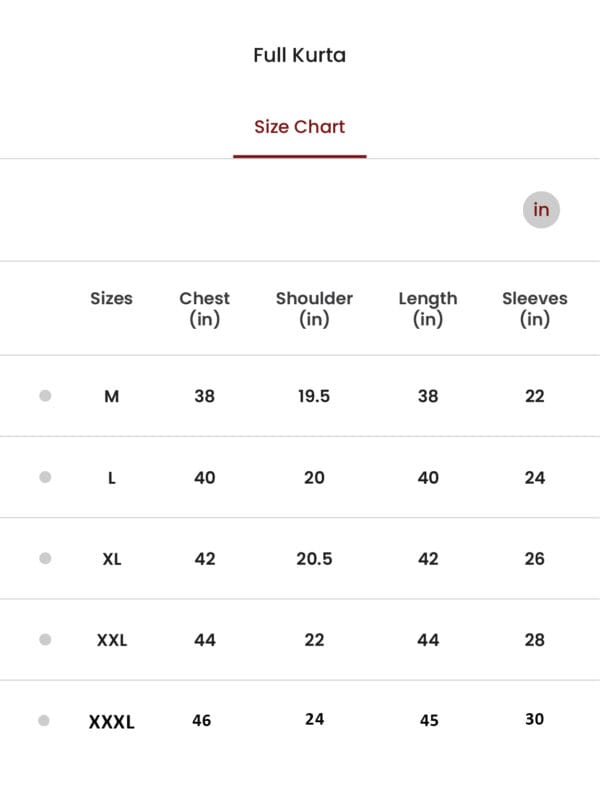The width and height of the screenshot is (600, 800).
Task: Click the Sizes column header
Action: click(111, 298)
